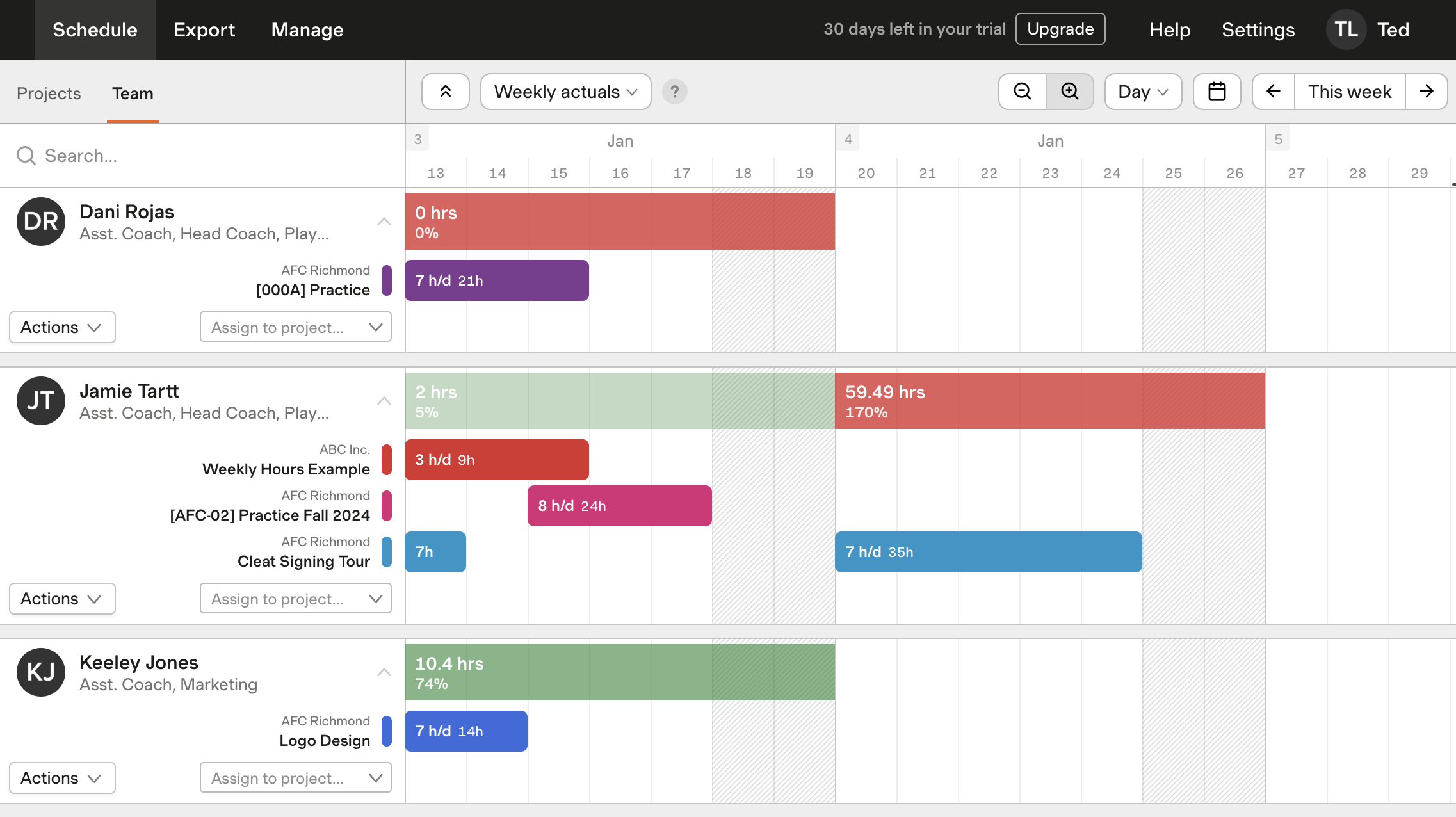The height and width of the screenshot is (817, 1456).
Task: Switch to the Projects tab
Action: point(49,93)
